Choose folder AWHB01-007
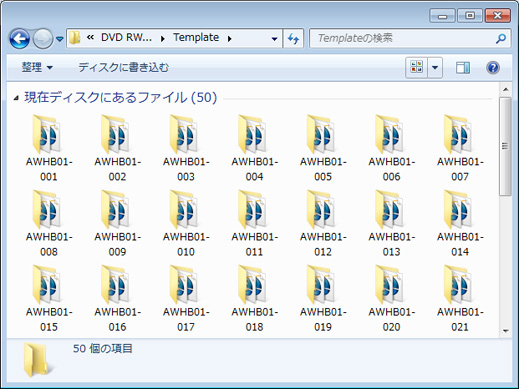 pyautogui.click(x=460, y=148)
